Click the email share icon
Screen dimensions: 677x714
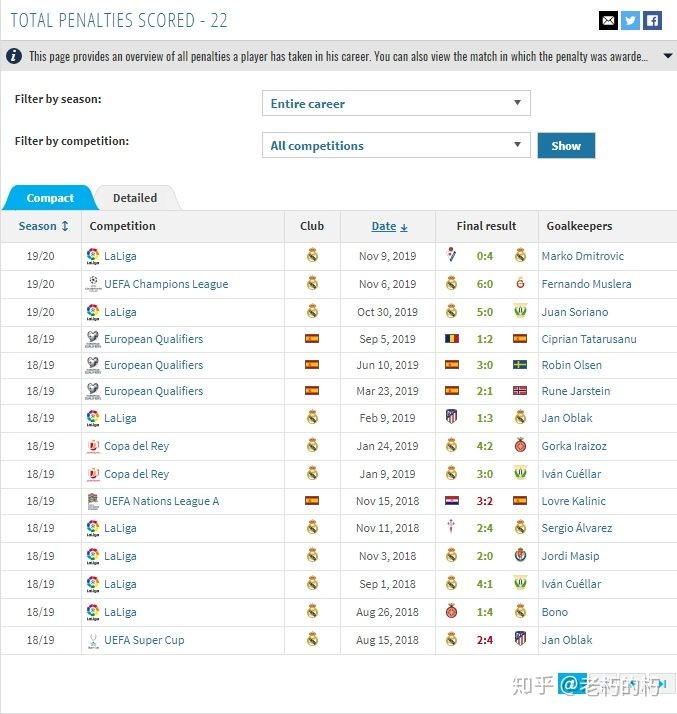pyautogui.click(x=608, y=20)
